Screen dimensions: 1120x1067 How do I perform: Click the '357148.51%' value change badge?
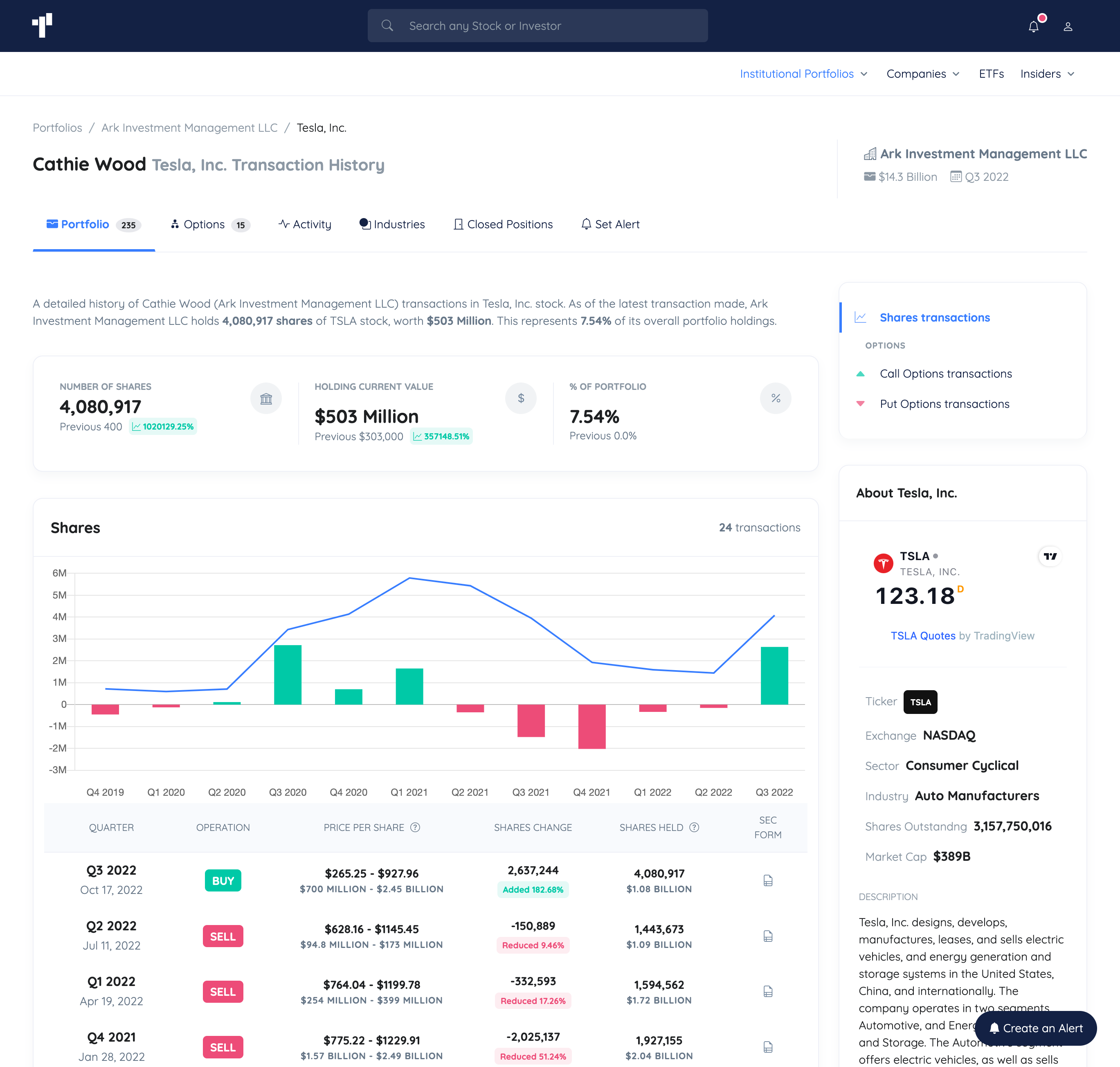point(441,437)
